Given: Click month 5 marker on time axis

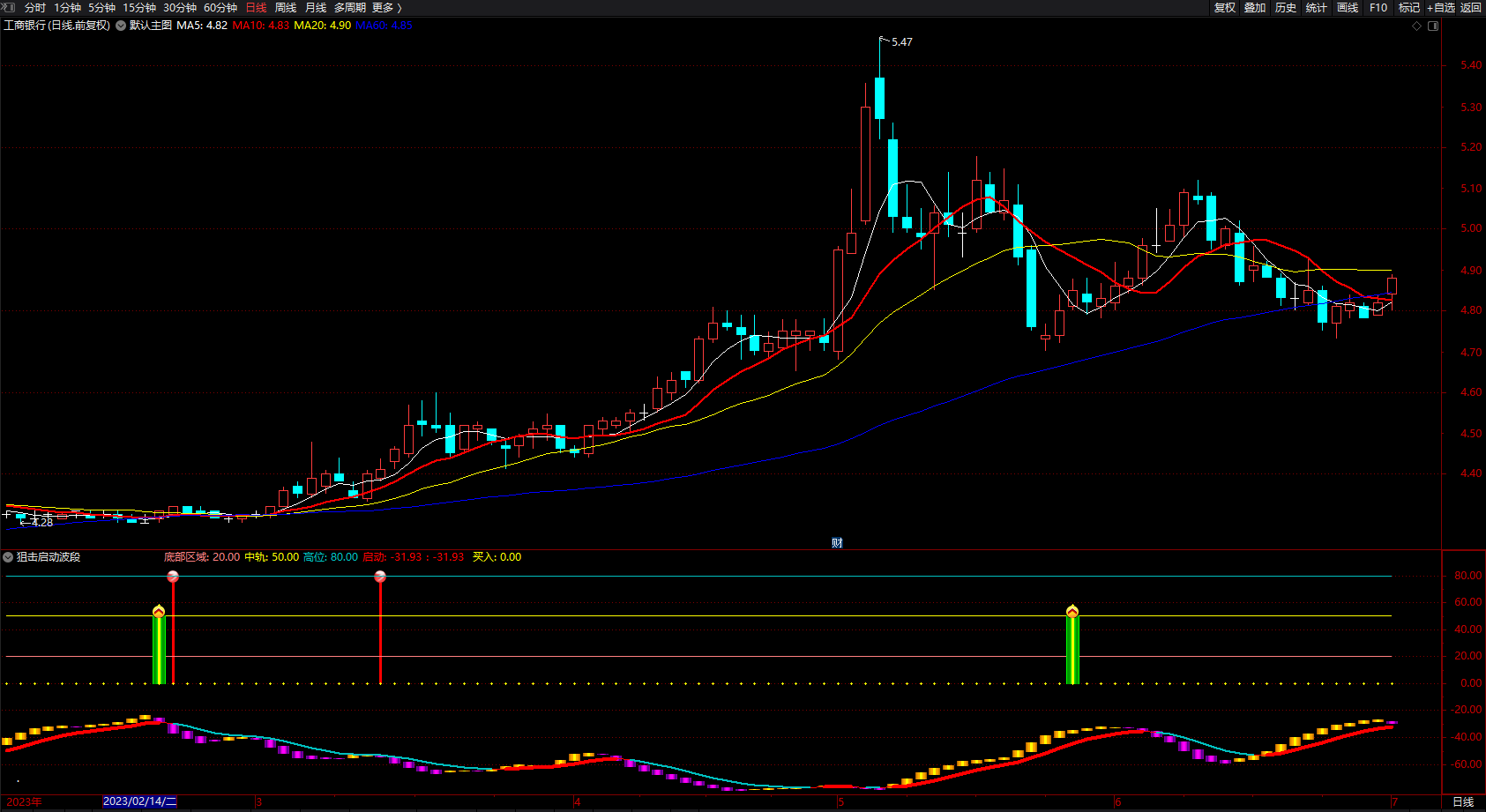Looking at the screenshot, I should pyautogui.click(x=841, y=801).
